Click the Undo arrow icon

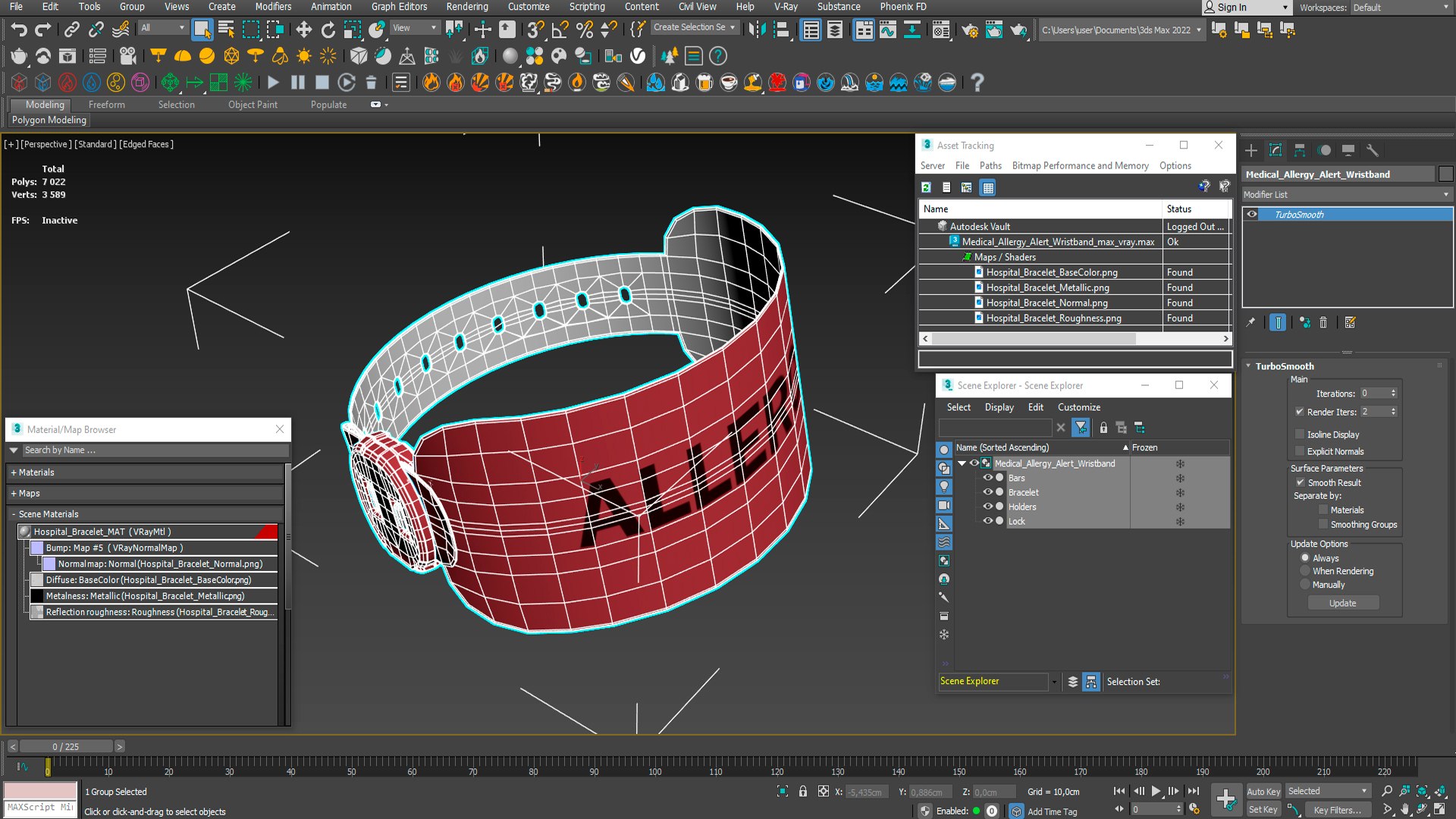click(19, 30)
